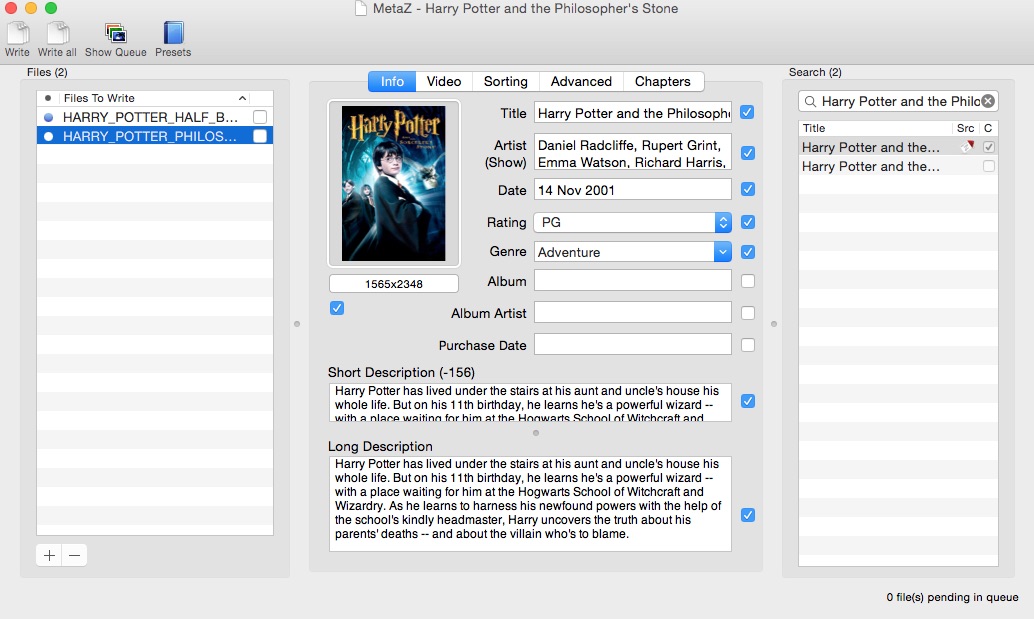Click the splitter handle between files and info panes
The image size is (1034, 619).
pyautogui.click(x=297, y=324)
